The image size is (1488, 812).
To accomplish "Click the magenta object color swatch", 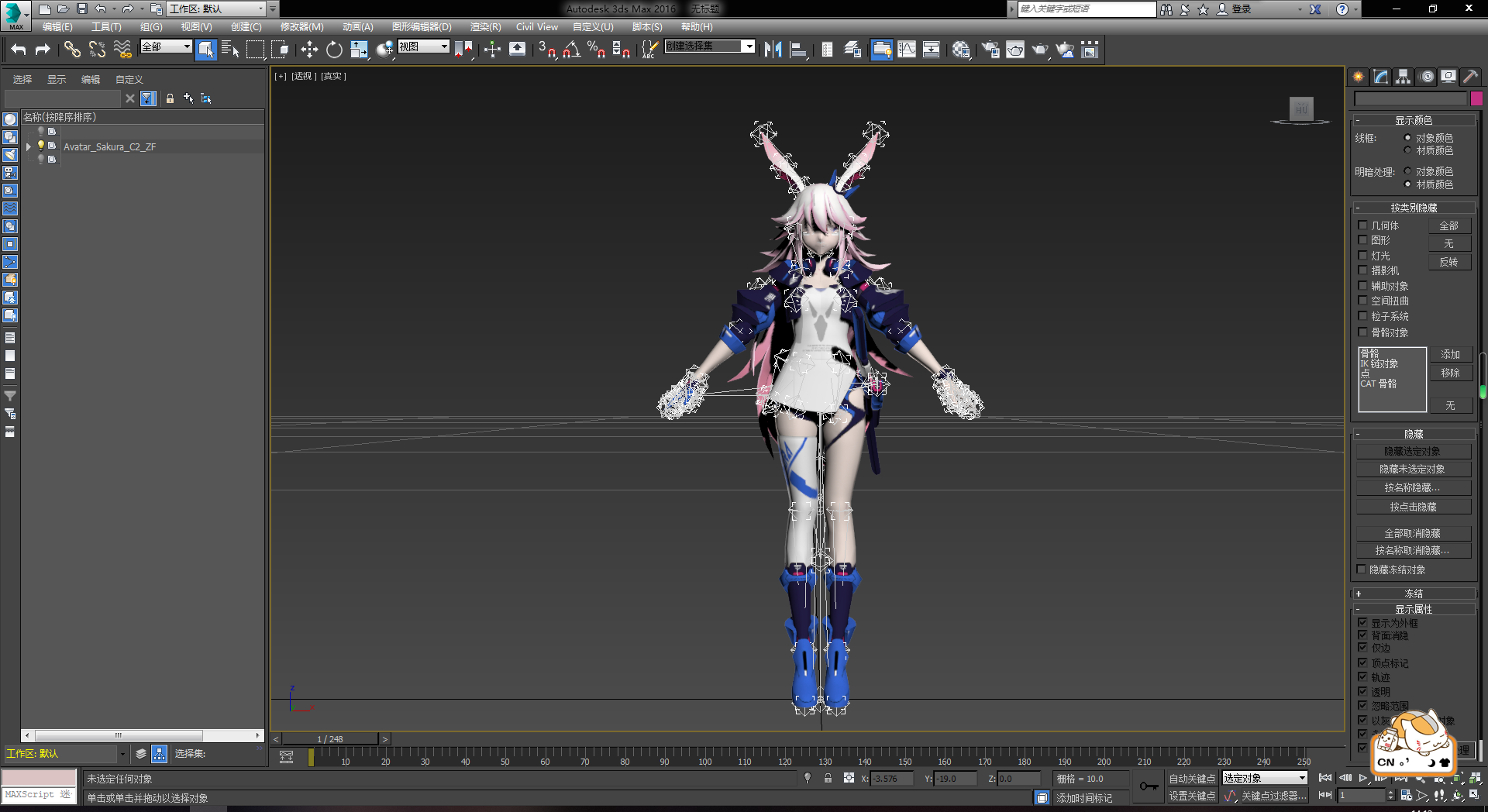I will tap(1476, 98).
